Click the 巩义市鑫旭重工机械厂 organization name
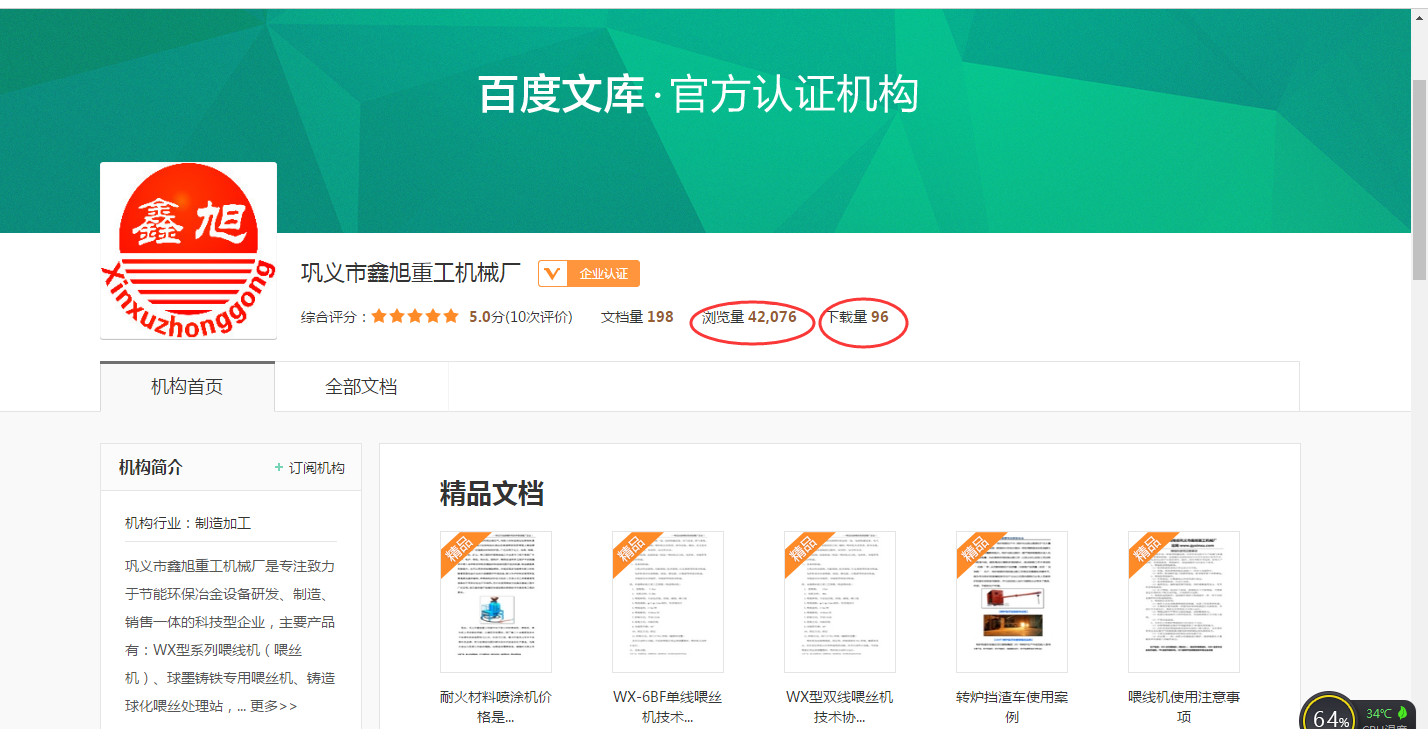Image resolution: width=1428 pixels, height=729 pixels. pyautogui.click(x=411, y=273)
